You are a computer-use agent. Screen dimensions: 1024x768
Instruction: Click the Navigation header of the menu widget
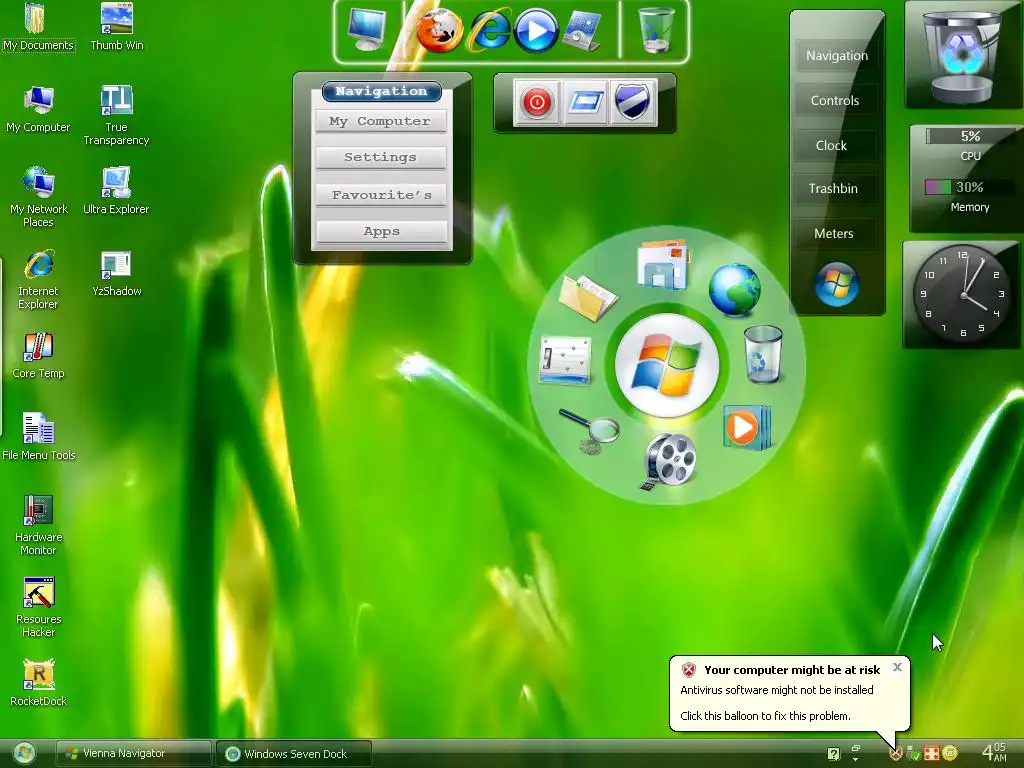coord(381,91)
